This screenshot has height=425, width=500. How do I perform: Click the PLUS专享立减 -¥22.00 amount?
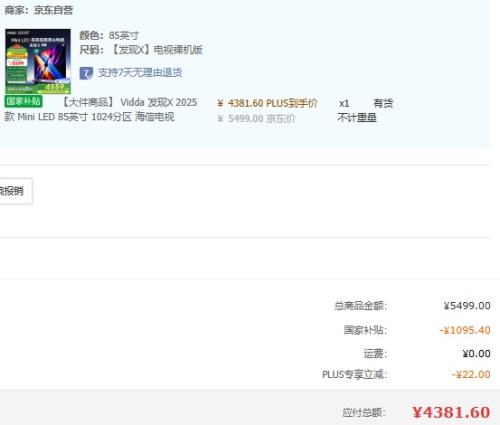click(471, 375)
